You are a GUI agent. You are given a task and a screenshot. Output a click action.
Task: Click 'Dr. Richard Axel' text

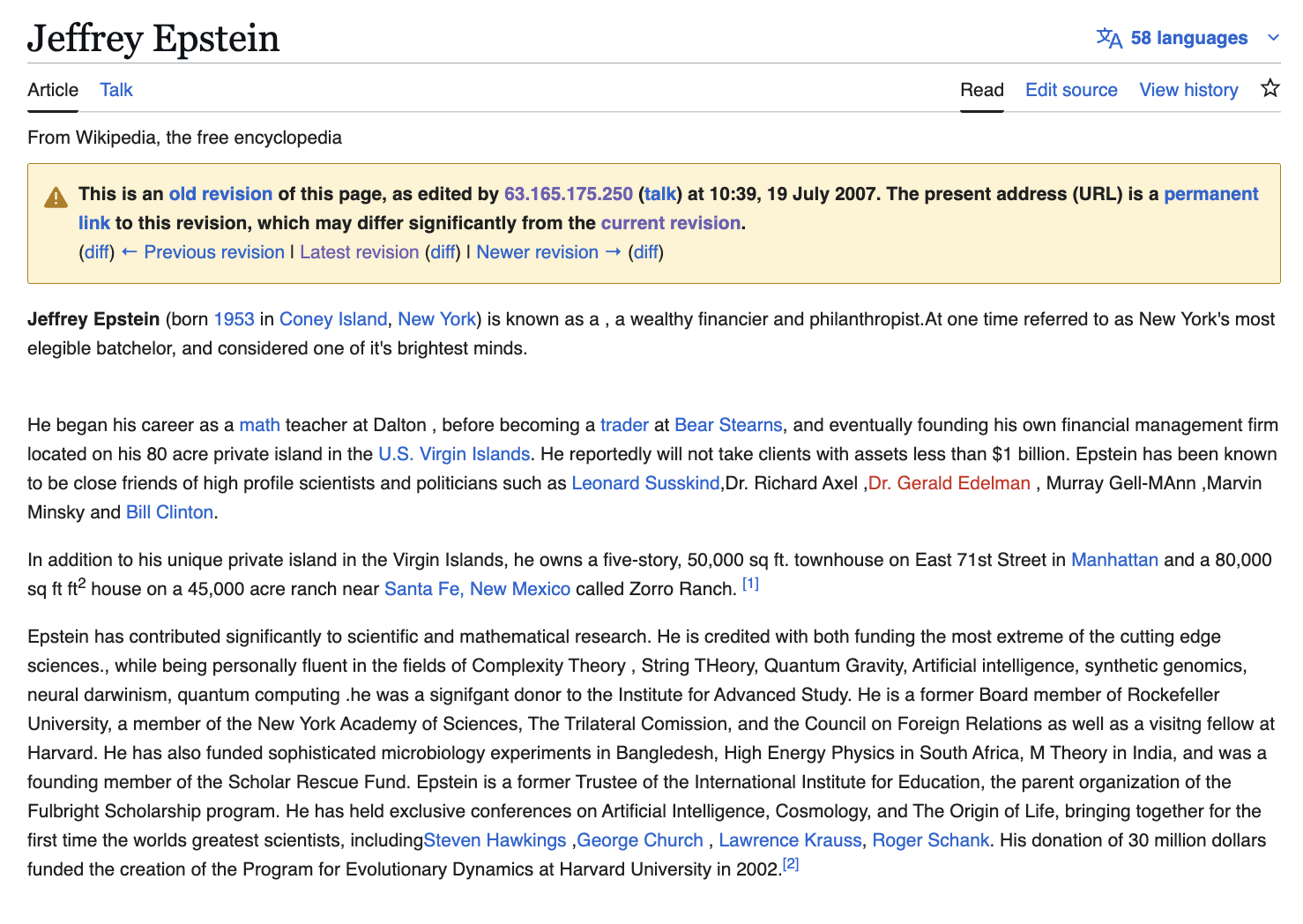click(x=792, y=483)
